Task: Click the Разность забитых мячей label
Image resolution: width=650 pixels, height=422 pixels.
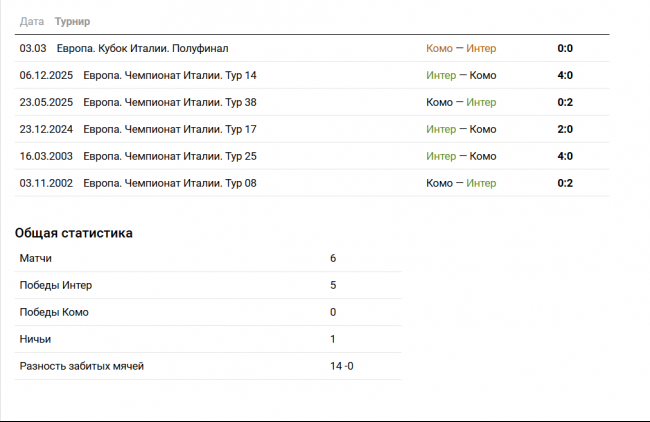Action: click(x=82, y=366)
